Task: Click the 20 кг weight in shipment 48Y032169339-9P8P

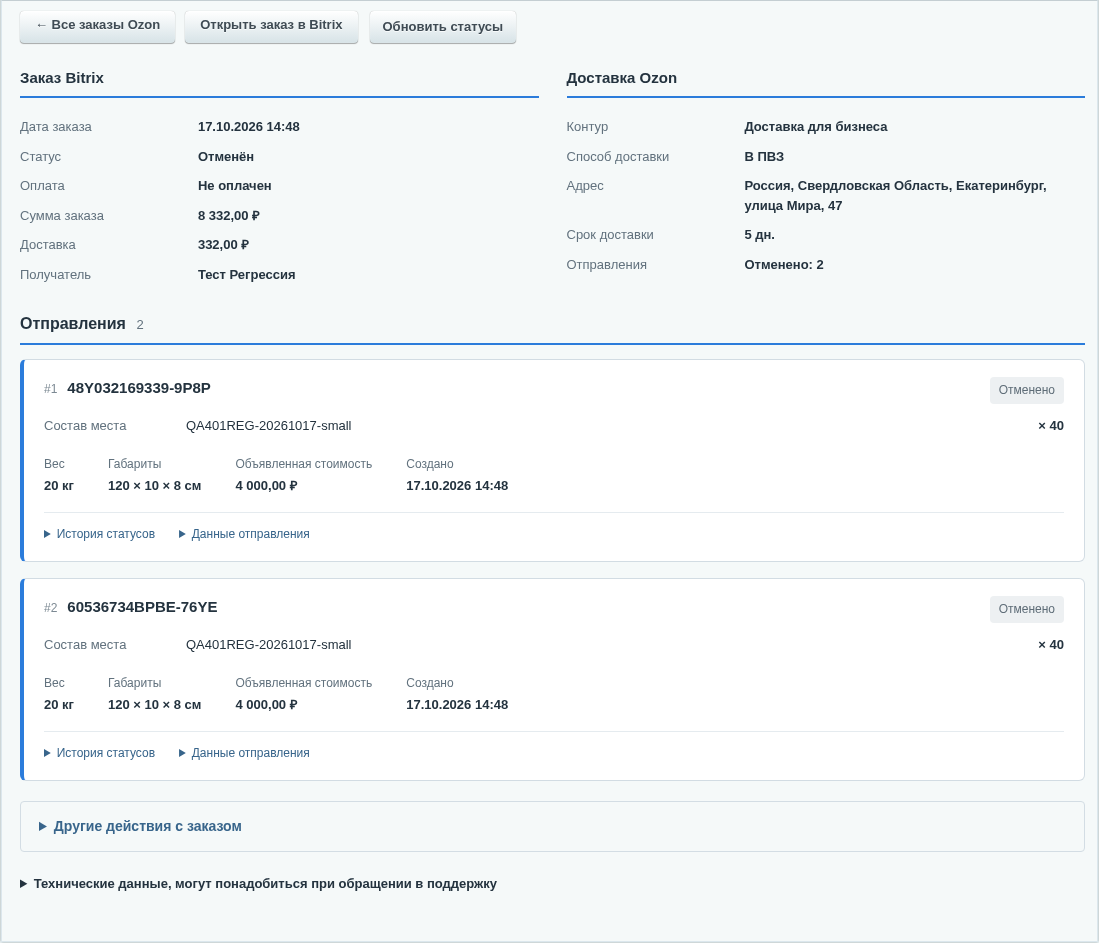Action: pyautogui.click(x=59, y=486)
